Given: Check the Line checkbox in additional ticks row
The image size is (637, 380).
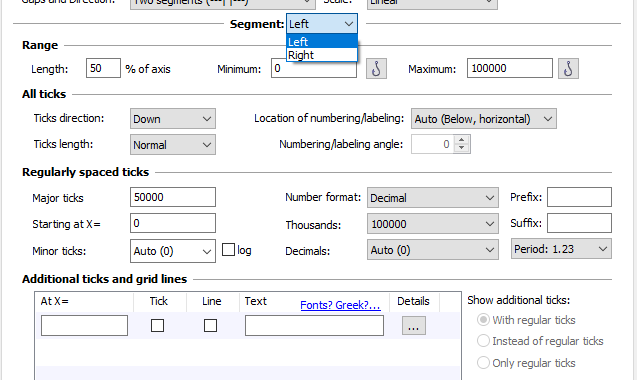Looking at the screenshot, I should (x=210, y=326).
